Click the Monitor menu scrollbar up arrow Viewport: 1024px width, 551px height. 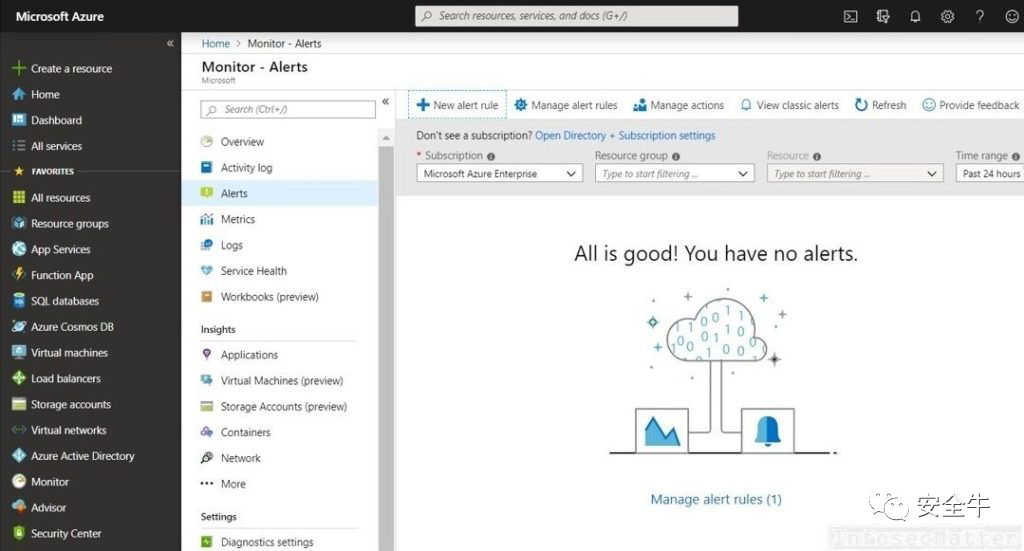386,138
